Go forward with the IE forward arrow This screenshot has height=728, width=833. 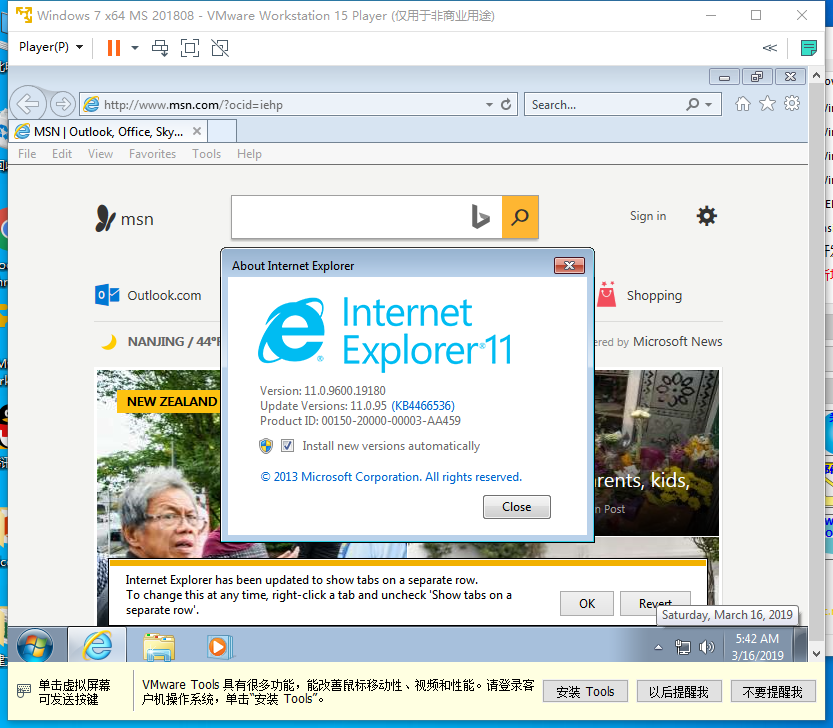coord(63,104)
